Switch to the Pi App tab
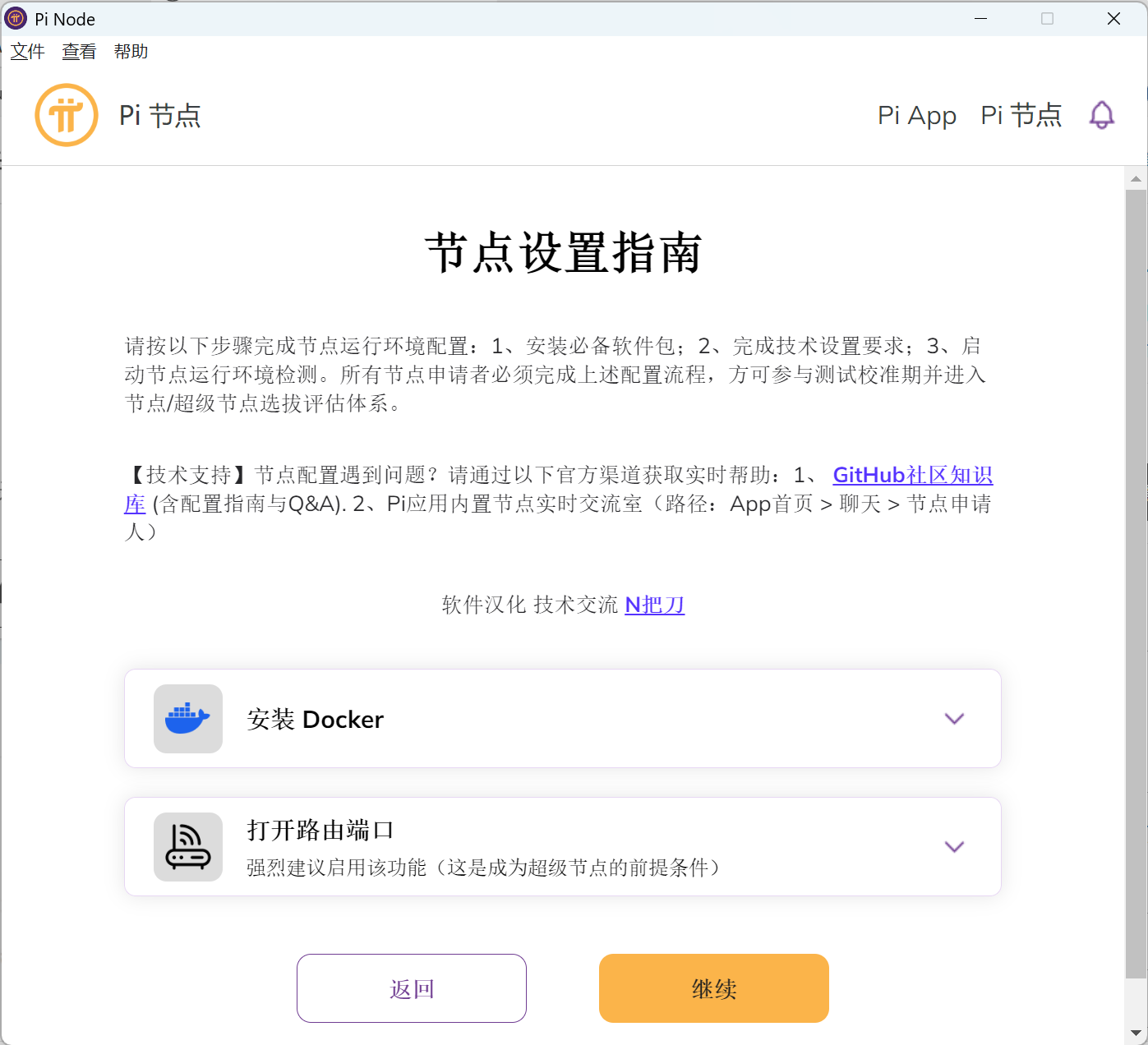 click(x=917, y=116)
